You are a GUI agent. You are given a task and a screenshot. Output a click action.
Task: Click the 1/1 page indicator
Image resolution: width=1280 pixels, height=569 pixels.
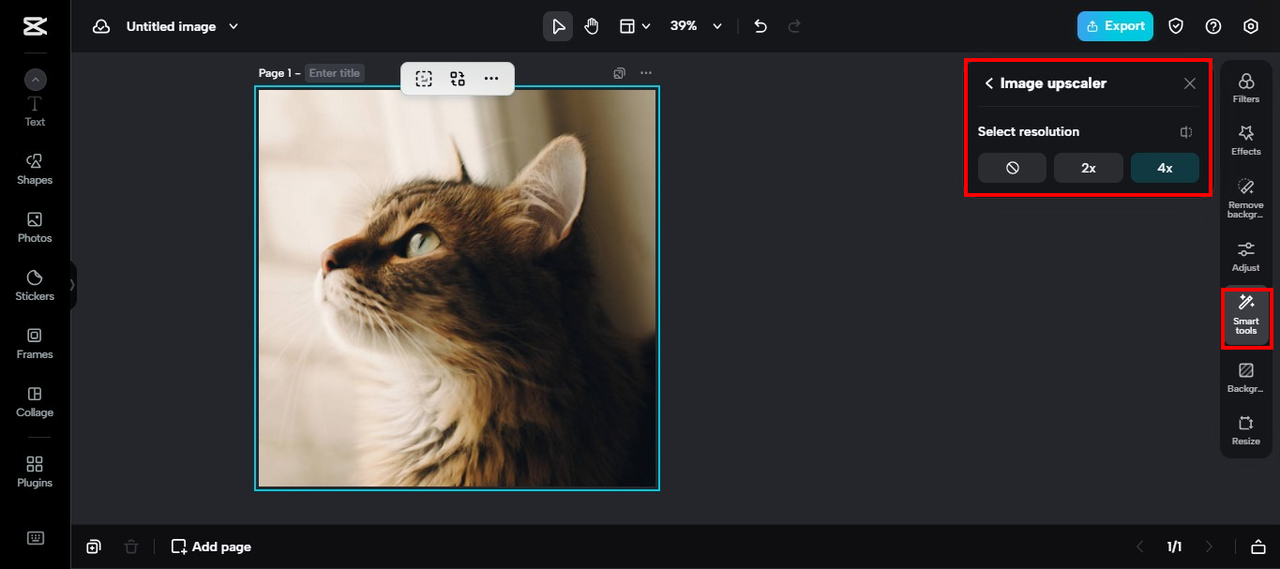point(1174,547)
